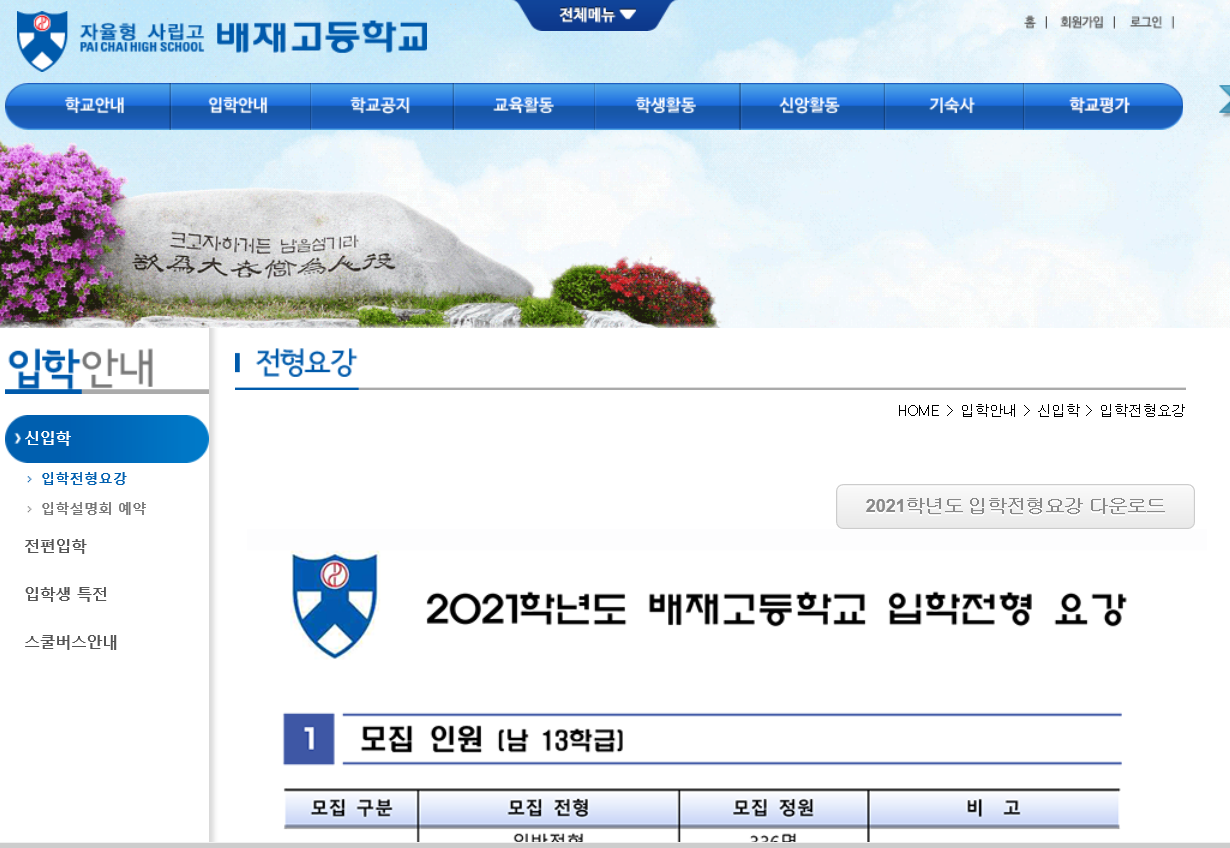Click HOME in the breadcrumb
Viewport: 1230px width, 848px height.
click(x=918, y=411)
